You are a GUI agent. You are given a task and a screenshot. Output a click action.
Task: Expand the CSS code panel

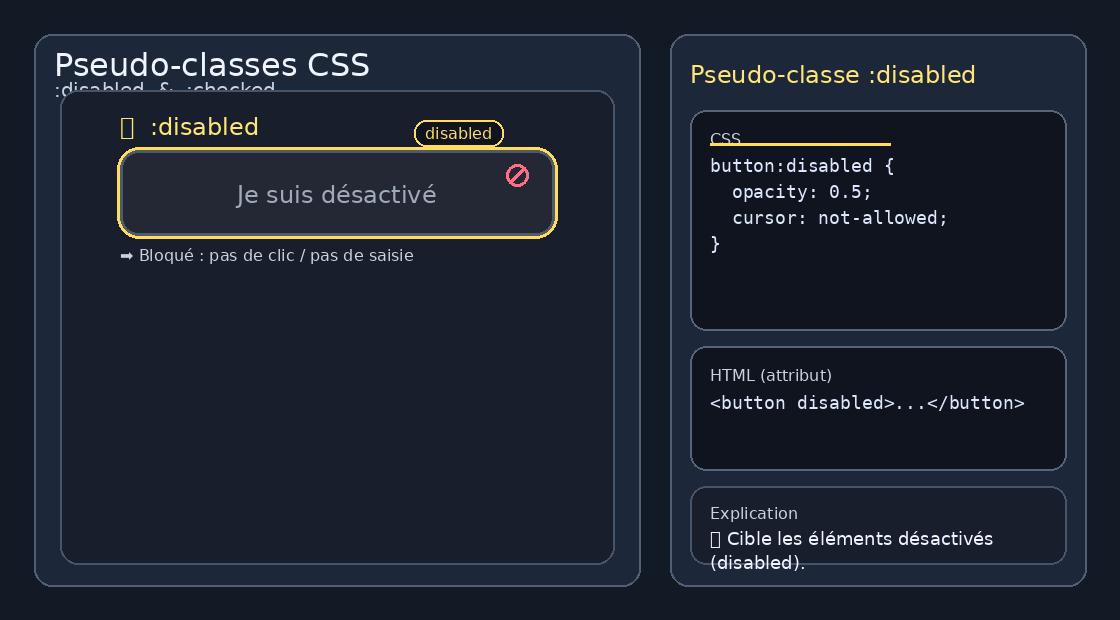878,220
